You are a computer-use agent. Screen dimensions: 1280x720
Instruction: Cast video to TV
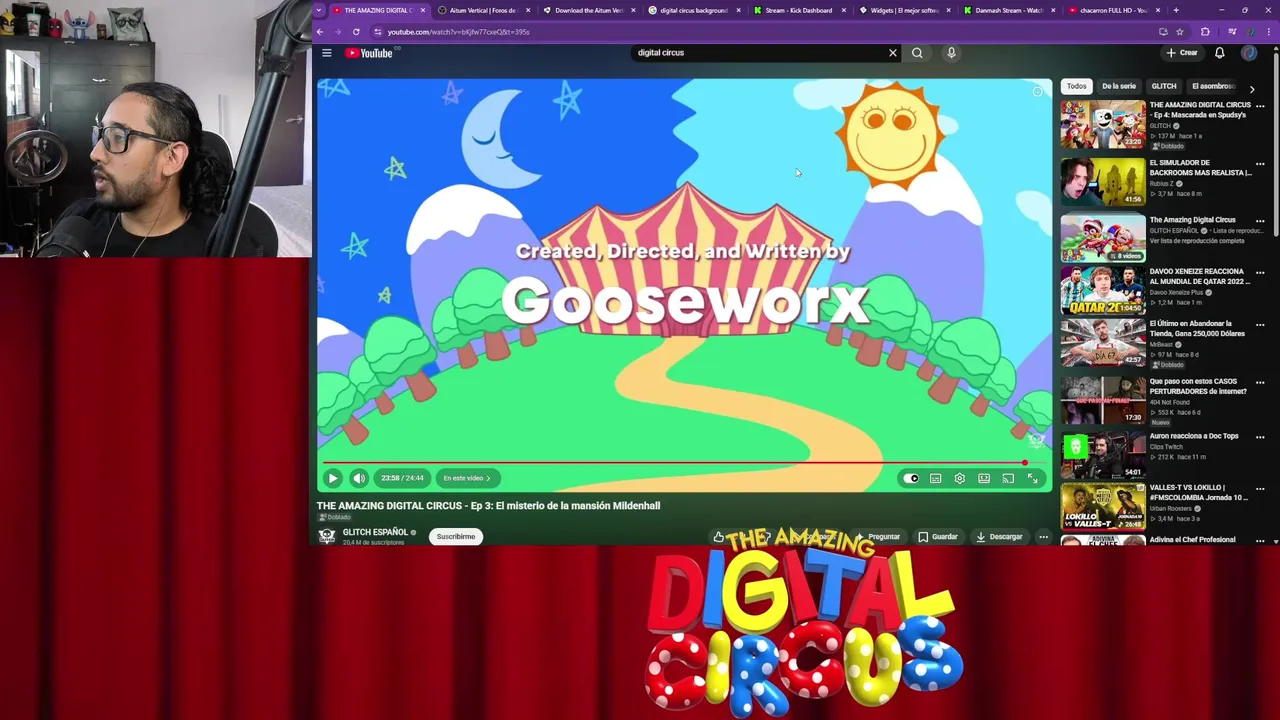tap(1008, 479)
